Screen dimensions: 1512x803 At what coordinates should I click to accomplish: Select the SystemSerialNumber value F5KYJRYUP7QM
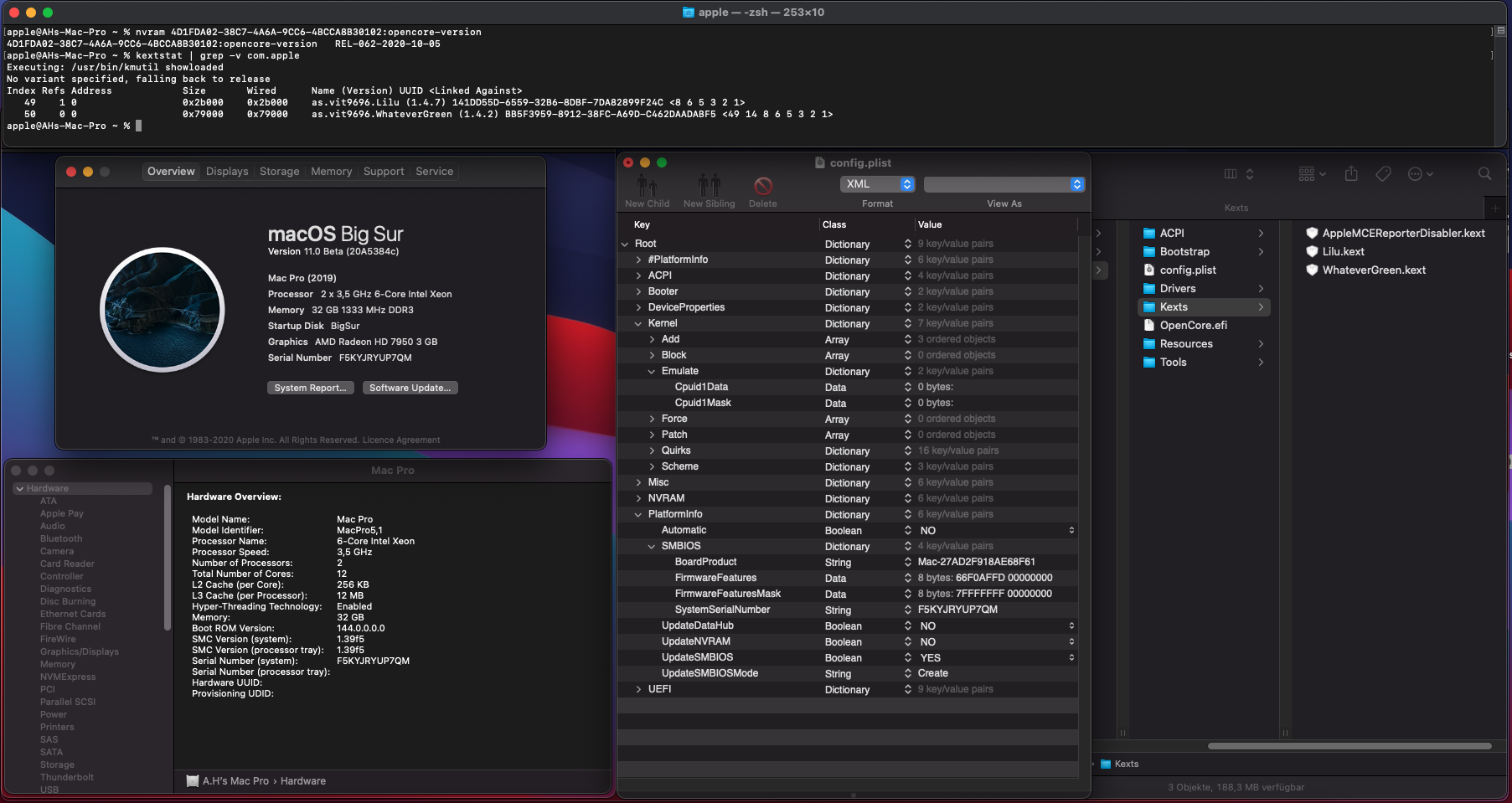[x=957, y=610]
